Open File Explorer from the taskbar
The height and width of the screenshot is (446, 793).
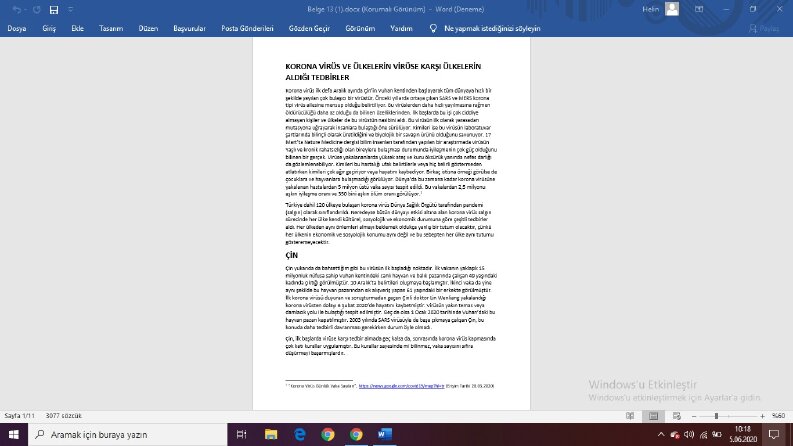coord(271,434)
